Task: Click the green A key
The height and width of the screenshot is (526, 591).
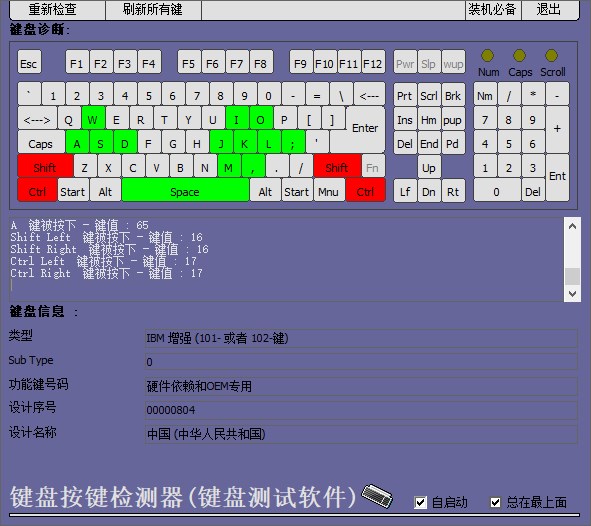Action: click(77, 142)
